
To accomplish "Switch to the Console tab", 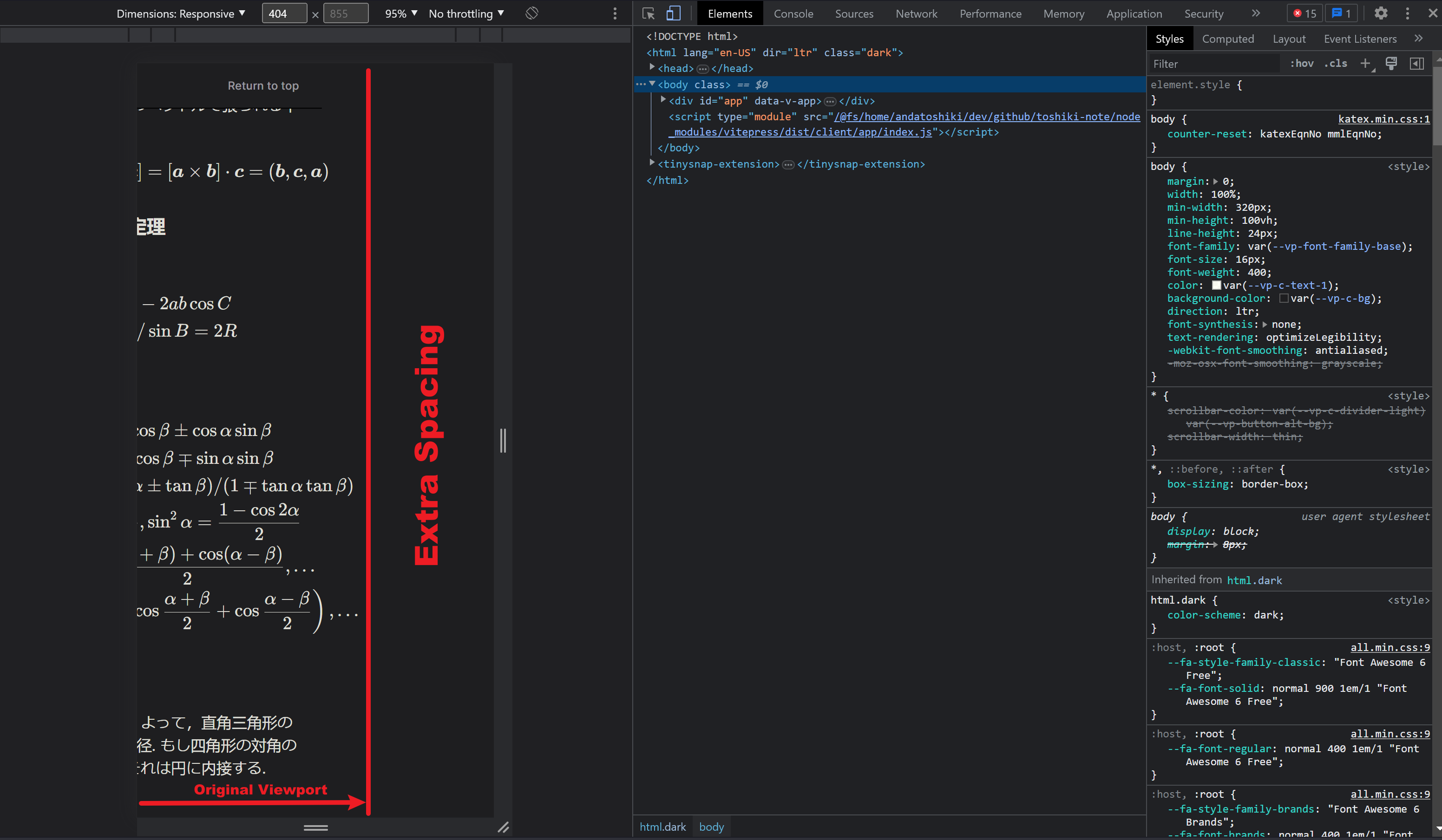I will click(793, 13).
